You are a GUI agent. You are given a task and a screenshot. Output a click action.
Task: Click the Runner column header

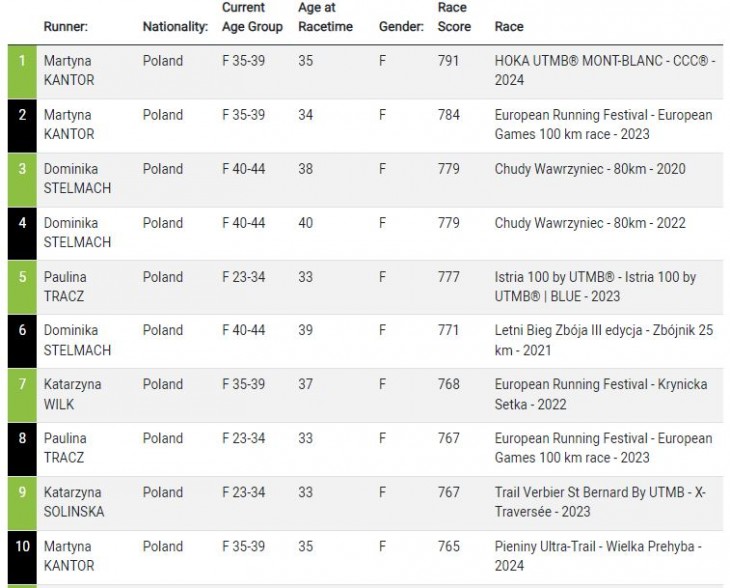[x=66, y=27]
